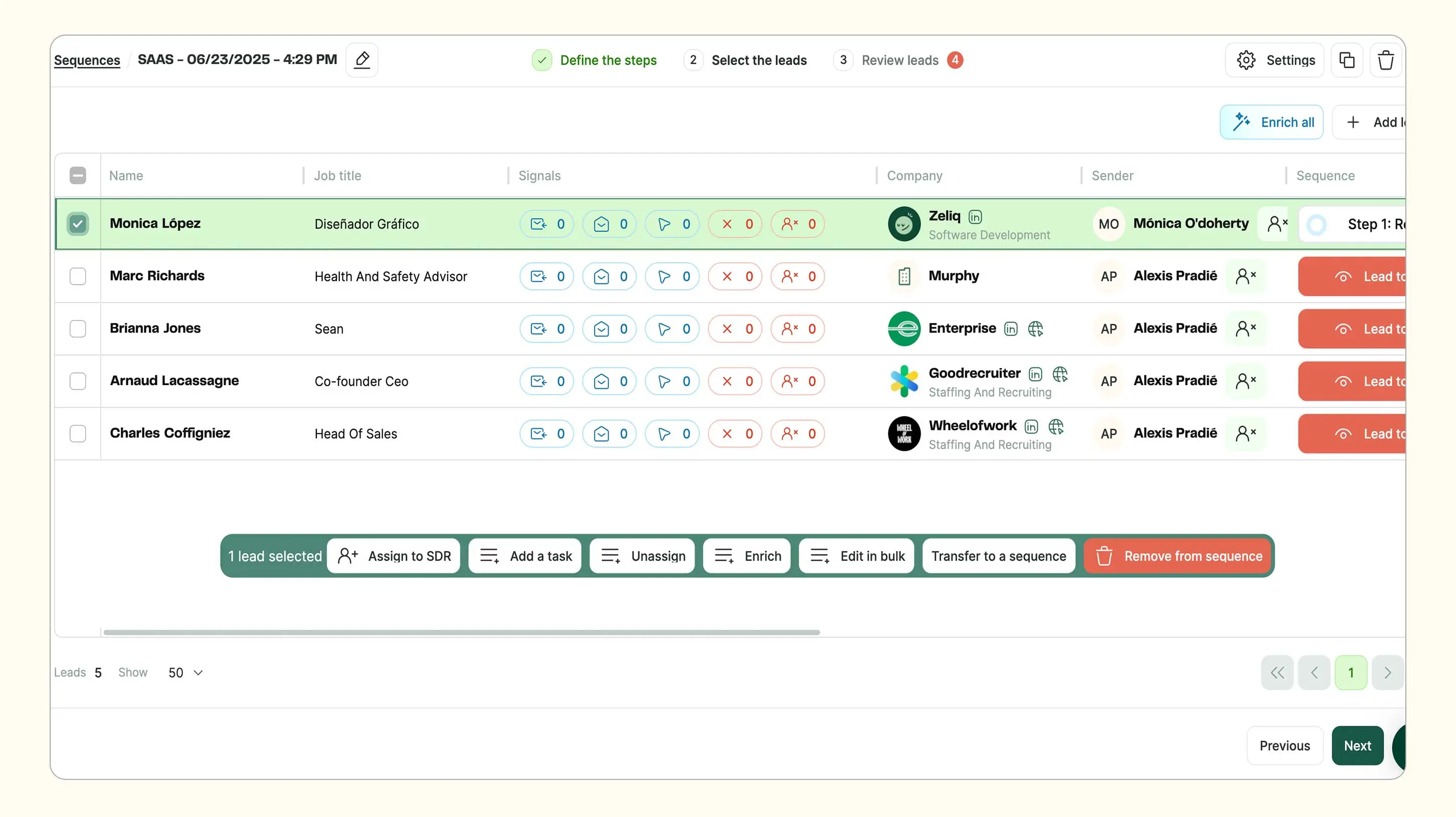Go to Review leads step
Viewport: 1456px width, 817px height.
(898, 60)
